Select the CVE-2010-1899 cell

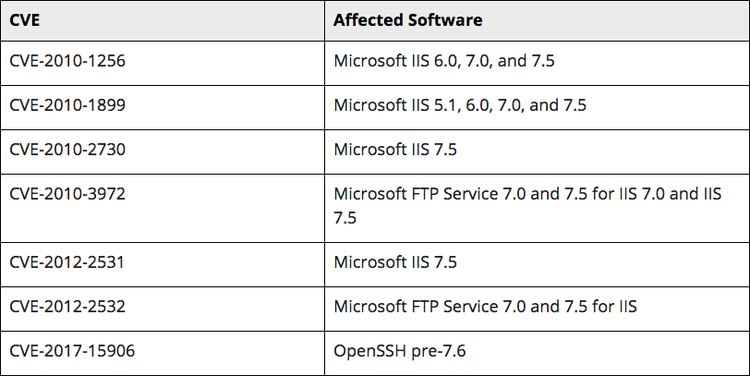(x=162, y=107)
